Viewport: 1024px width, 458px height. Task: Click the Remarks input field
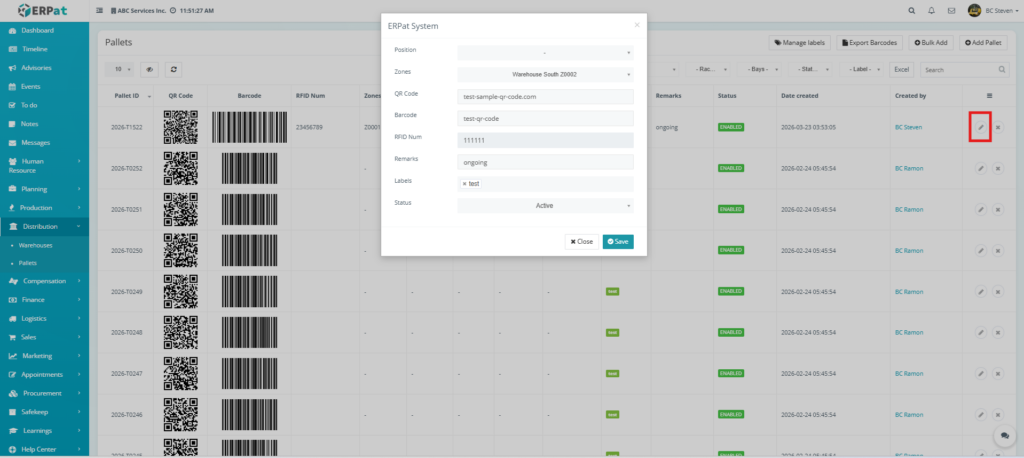point(545,162)
